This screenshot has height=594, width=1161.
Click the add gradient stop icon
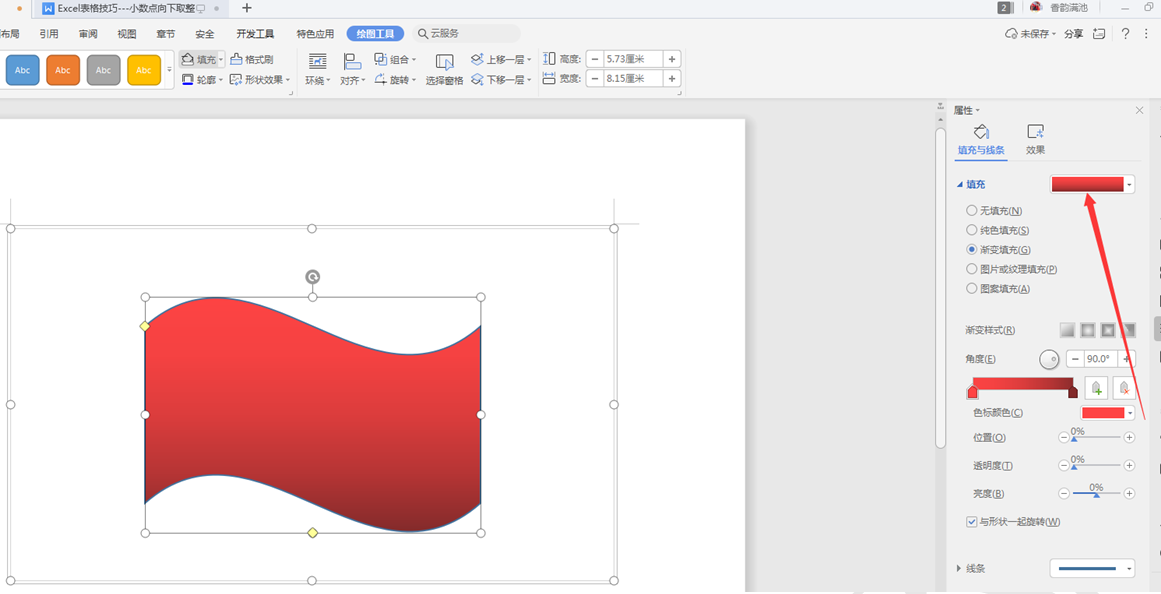pos(1097,388)
